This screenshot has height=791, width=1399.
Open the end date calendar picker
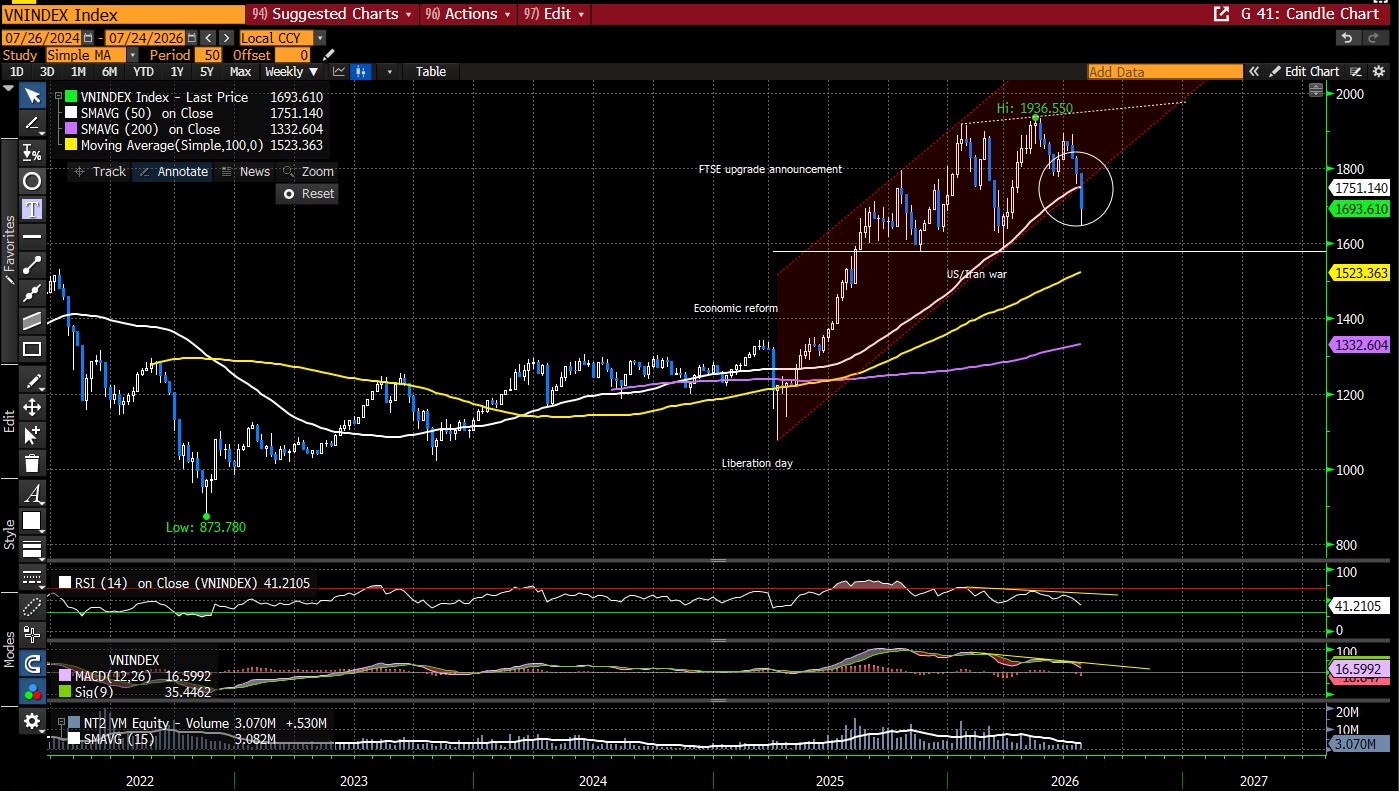[192, 38]
